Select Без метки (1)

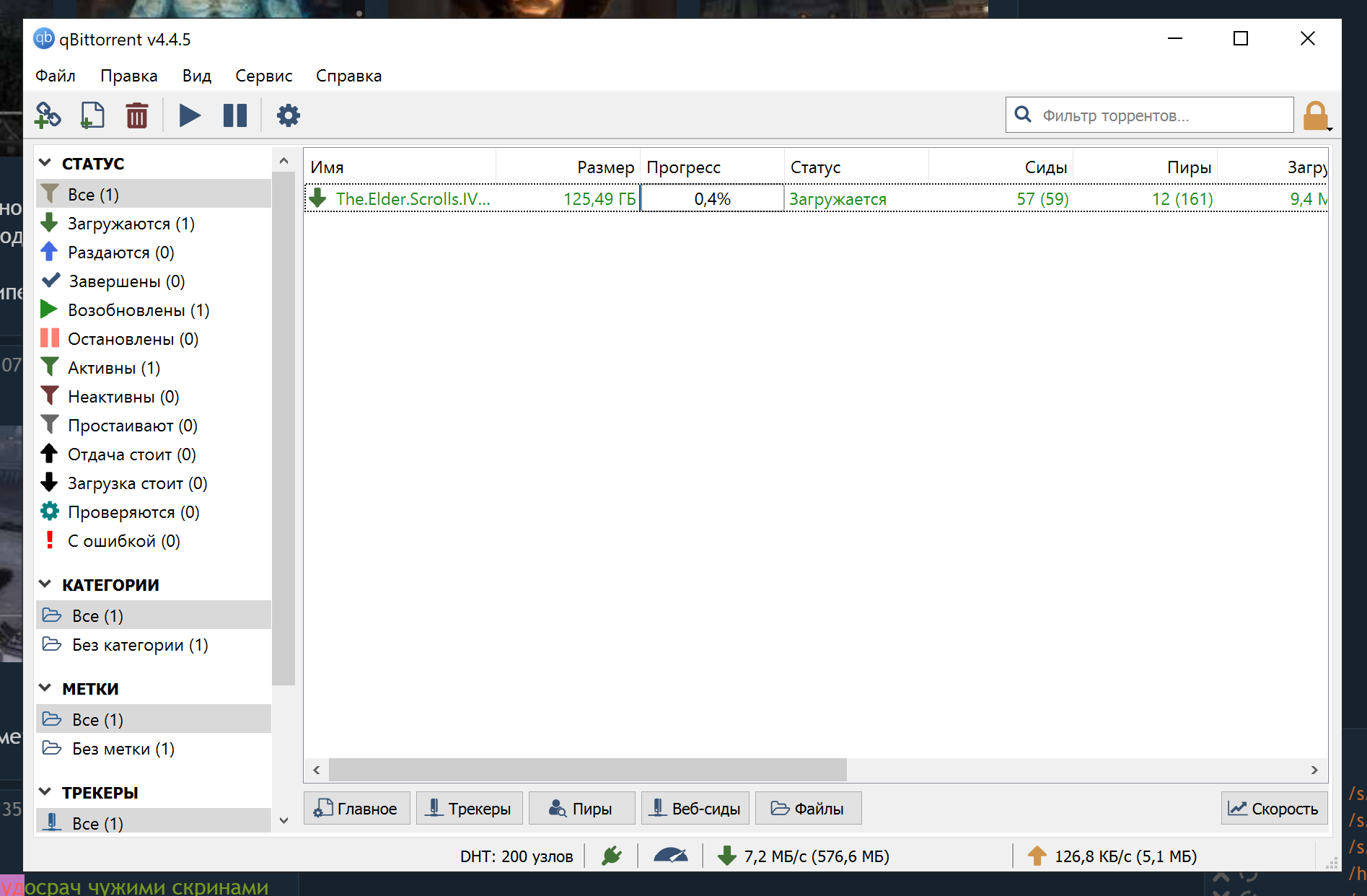(154, 749)
